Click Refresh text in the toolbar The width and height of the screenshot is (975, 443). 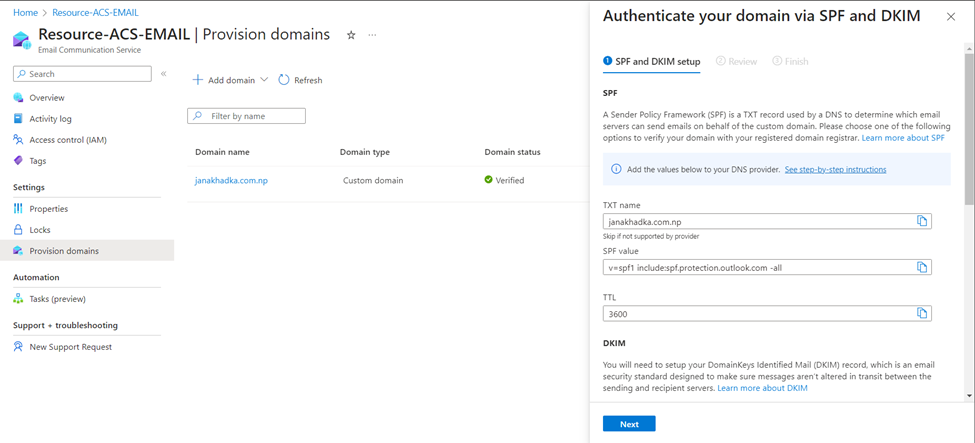click(x=308, y=80)
